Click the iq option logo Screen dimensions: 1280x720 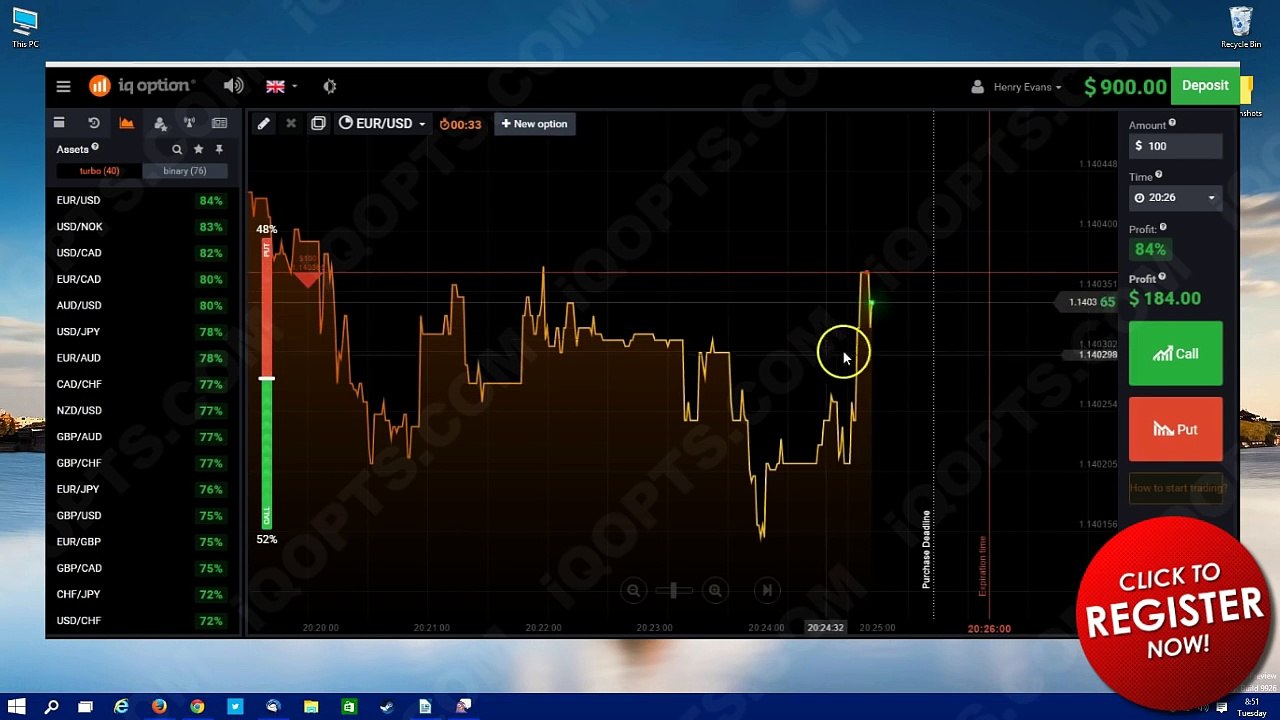pyautogui.click(x=141, y=86)
